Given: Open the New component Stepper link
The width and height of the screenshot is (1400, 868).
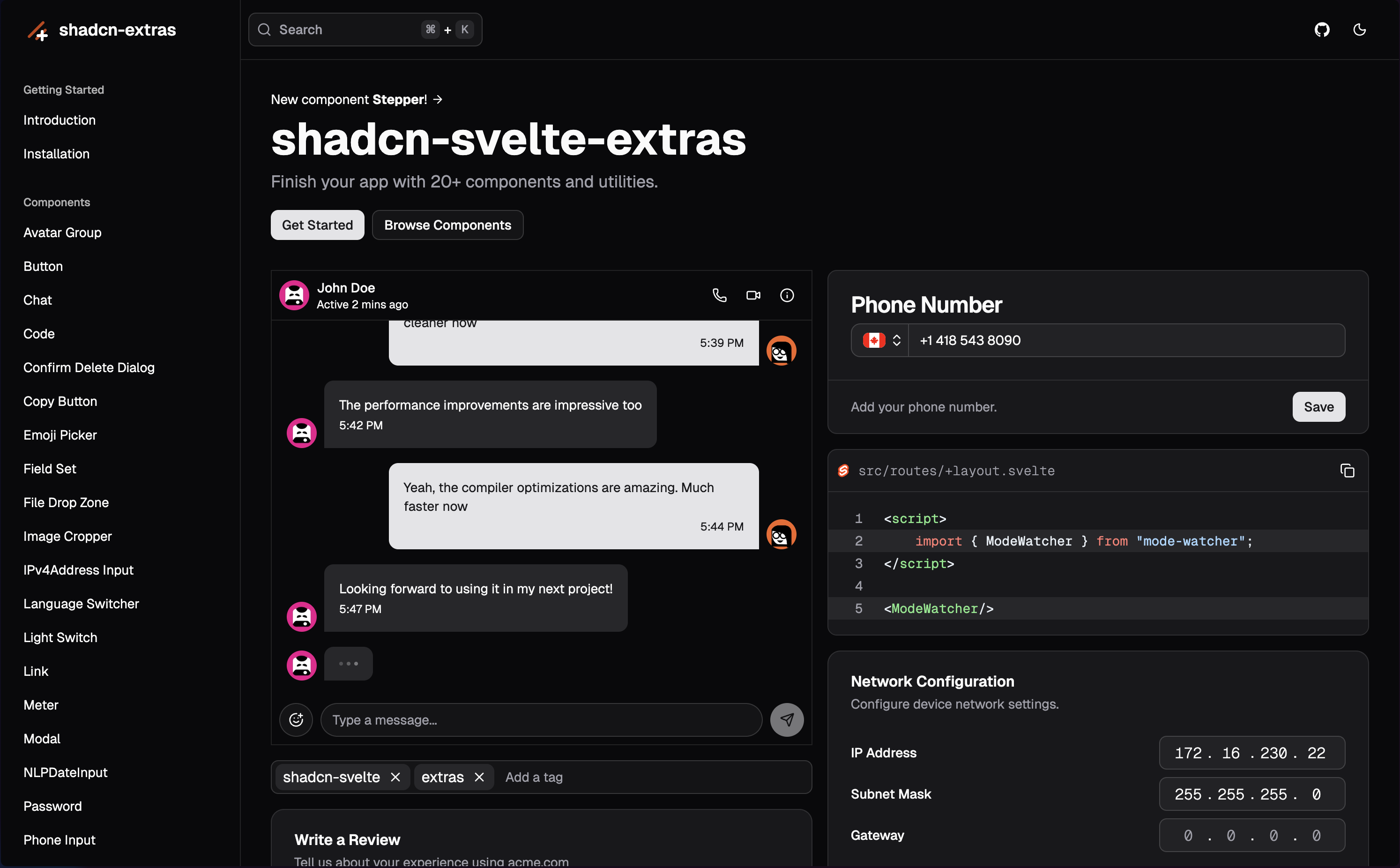Looking at the screenshot, I should pyautogui.click(x=356, y=99).
